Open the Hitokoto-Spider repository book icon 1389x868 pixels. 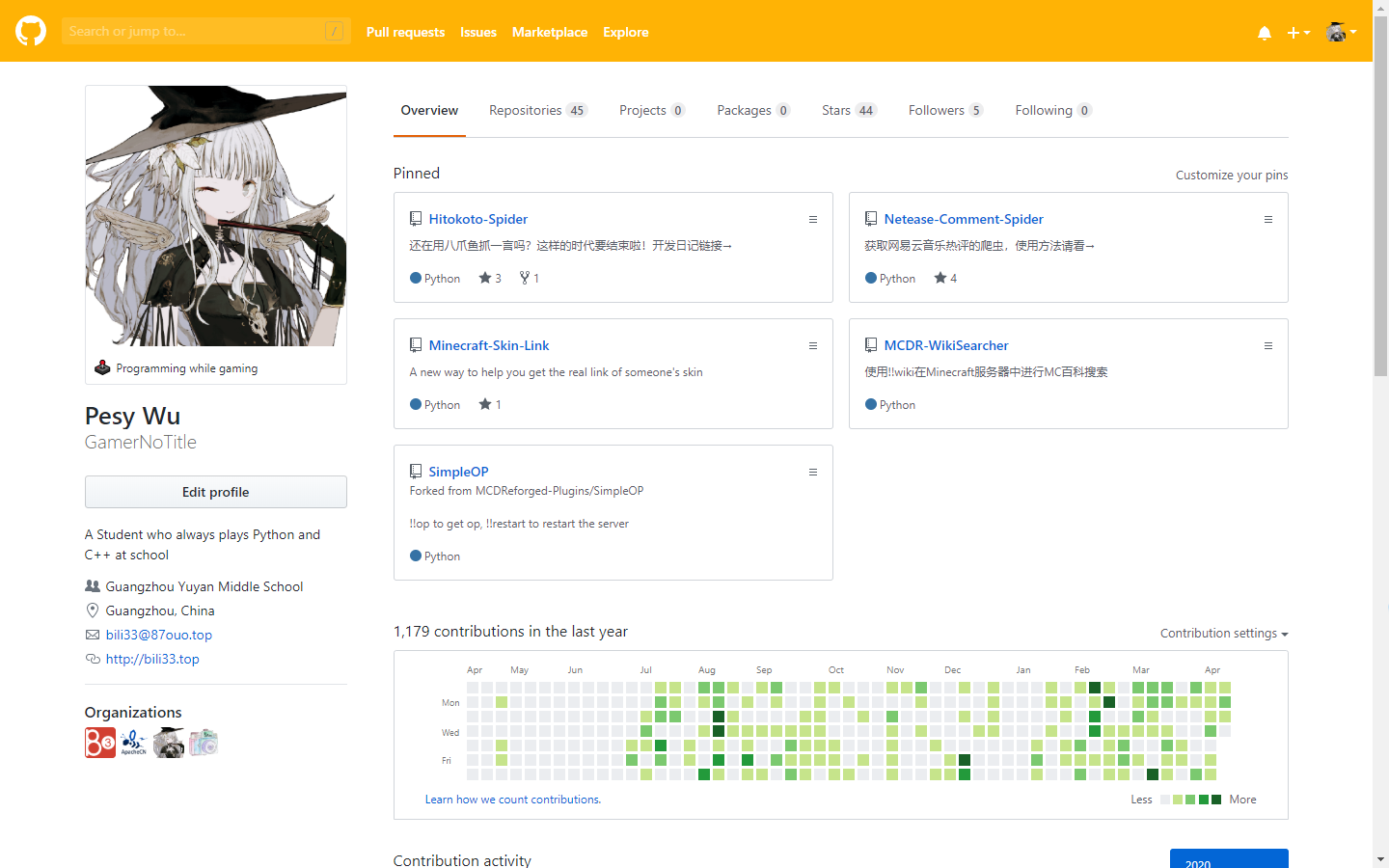click(x=416, y=218)
